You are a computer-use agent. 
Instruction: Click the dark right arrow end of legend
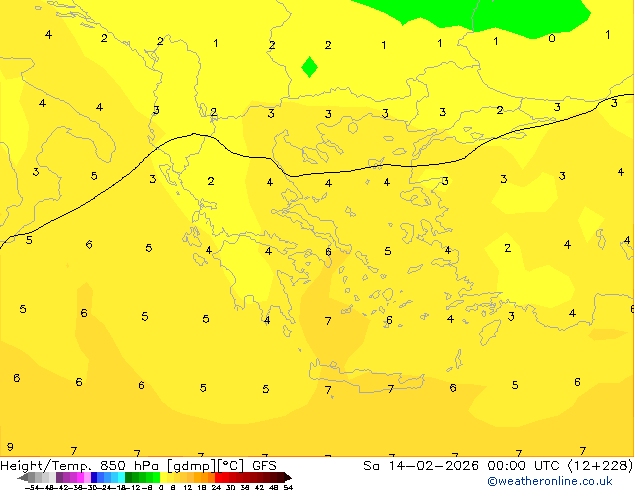(288, 477)
